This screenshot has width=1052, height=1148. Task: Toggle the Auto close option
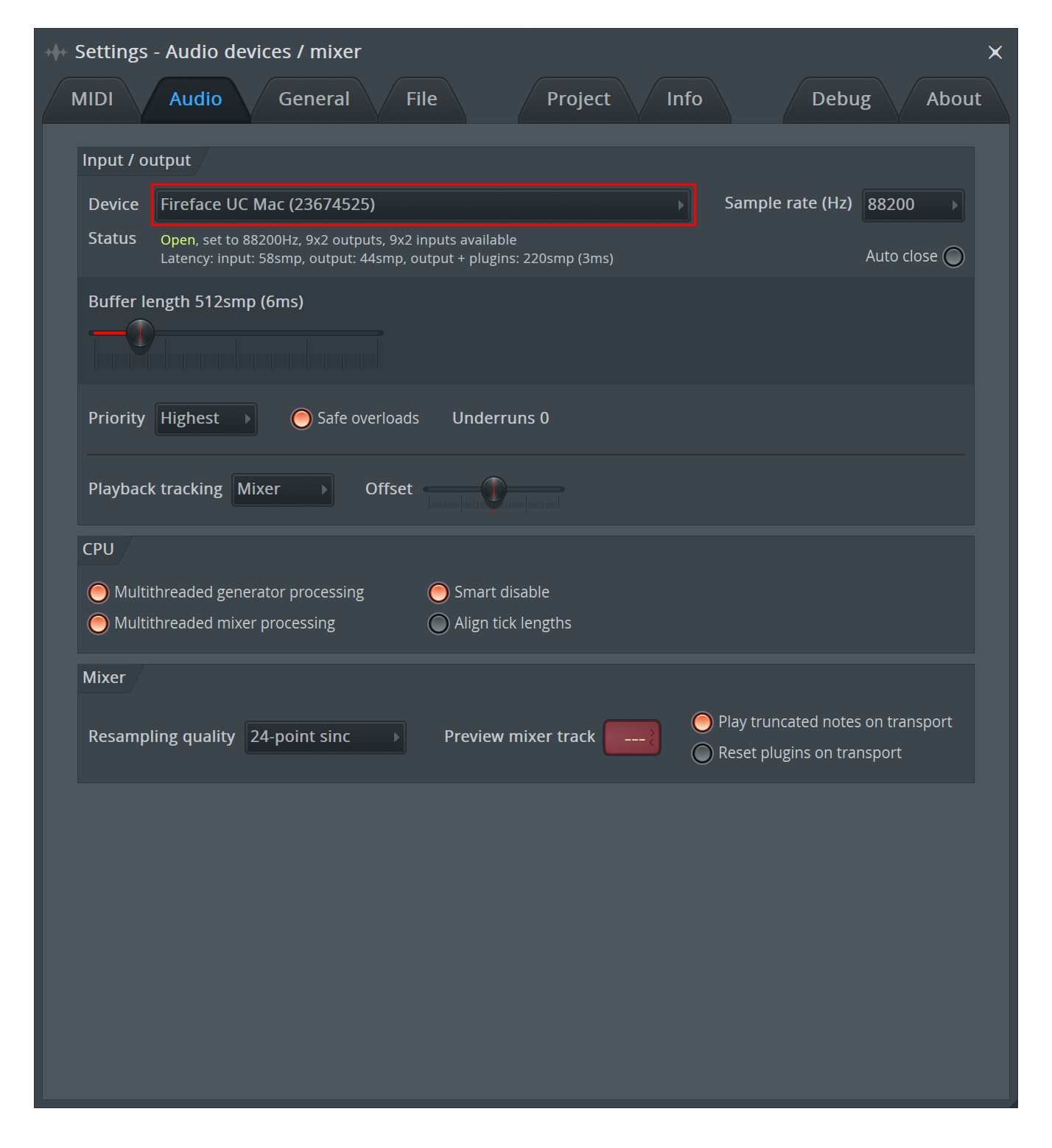coord(953,256)
